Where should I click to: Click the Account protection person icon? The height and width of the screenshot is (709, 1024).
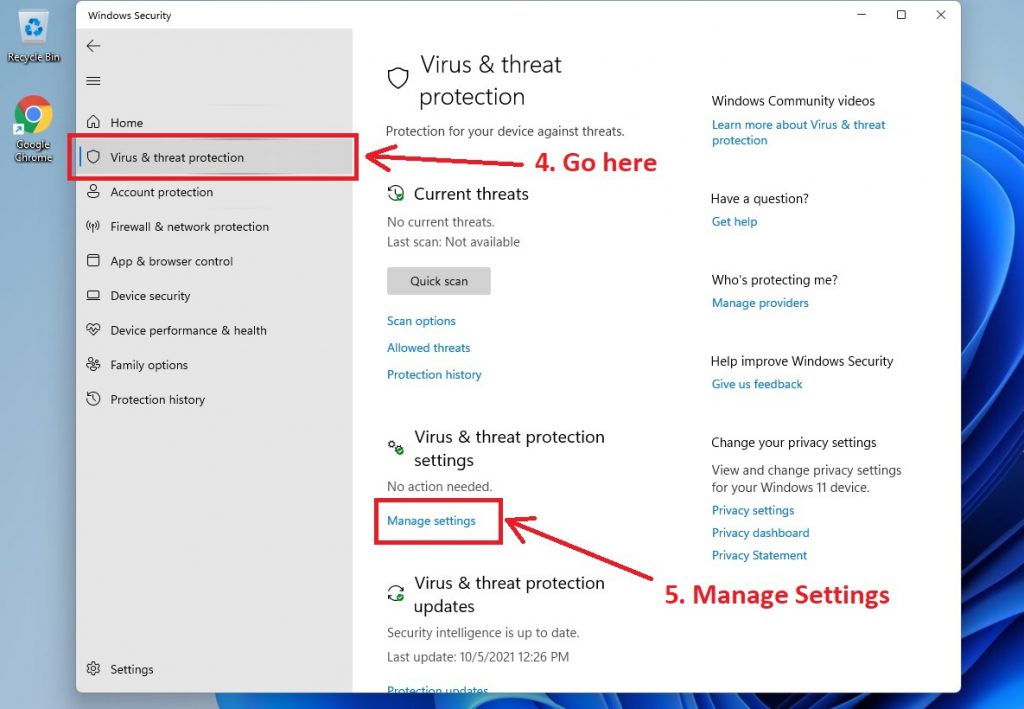pyautogui.click(x=93, y=191)
